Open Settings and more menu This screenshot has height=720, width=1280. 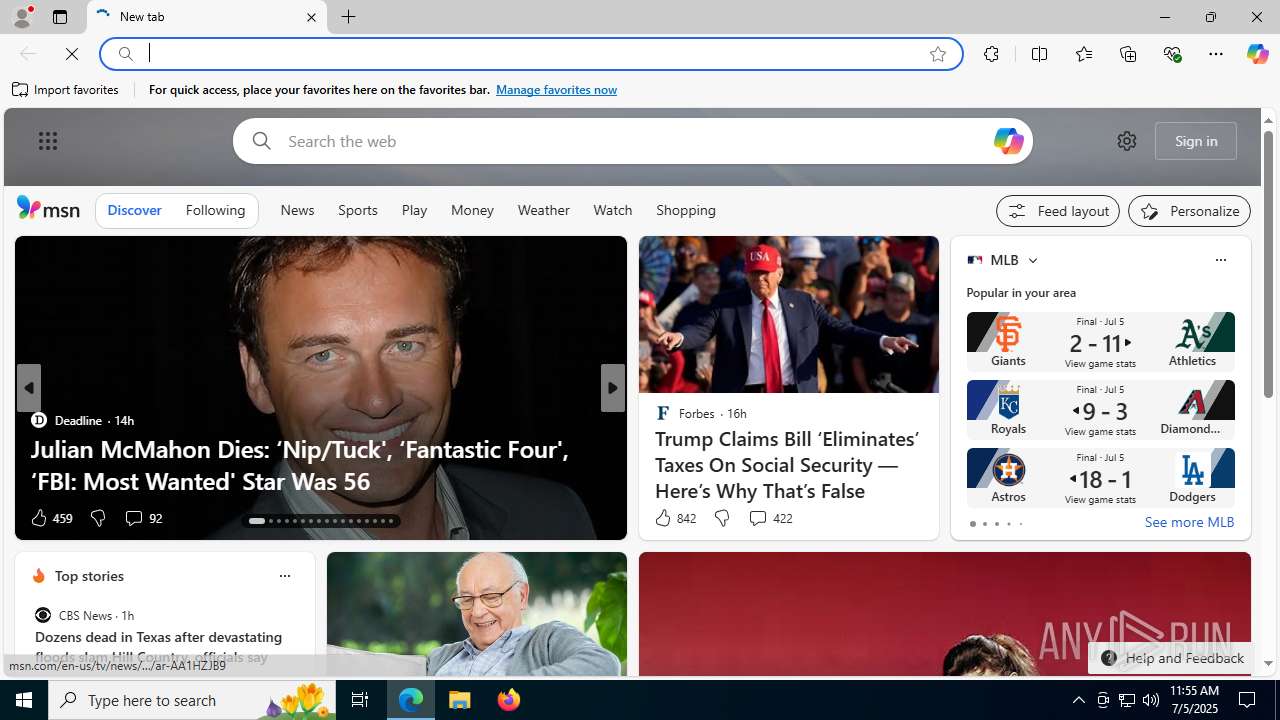[1215, 54]
